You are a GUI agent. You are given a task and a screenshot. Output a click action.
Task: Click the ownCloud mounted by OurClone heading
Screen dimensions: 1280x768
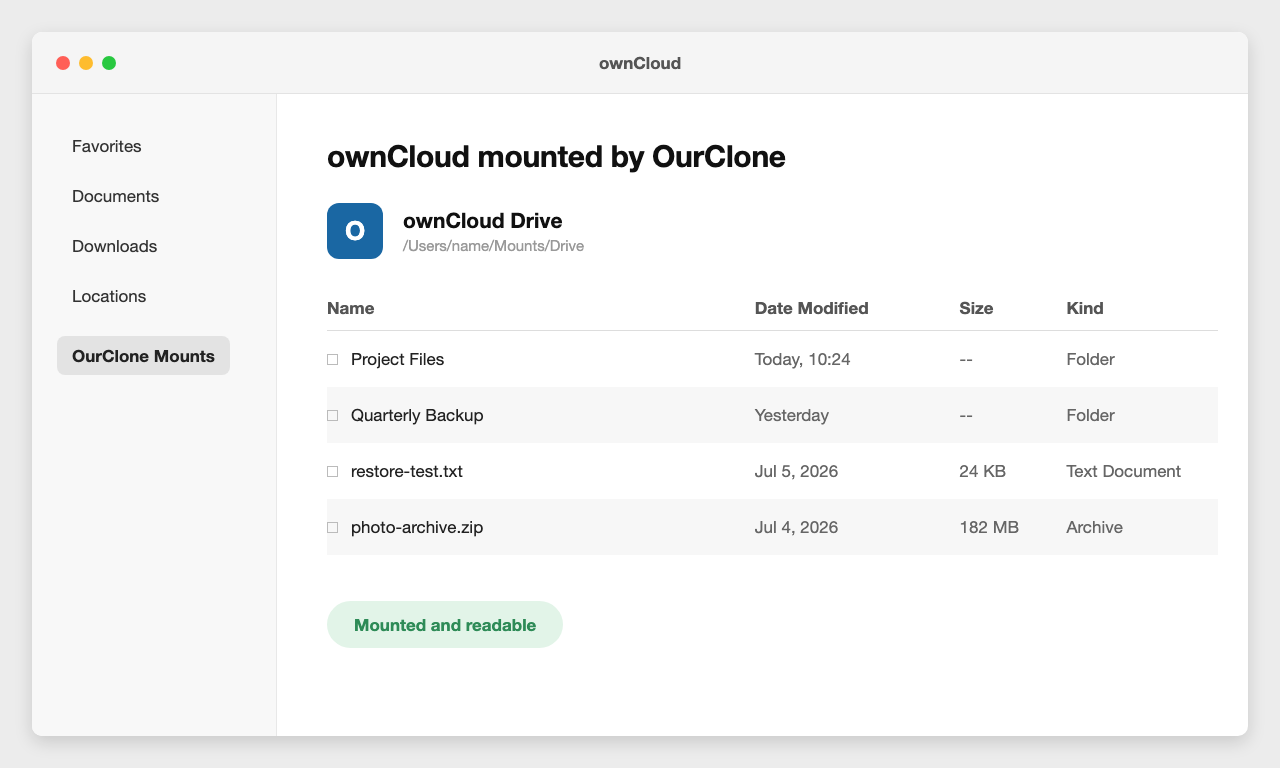pos(556,157)
